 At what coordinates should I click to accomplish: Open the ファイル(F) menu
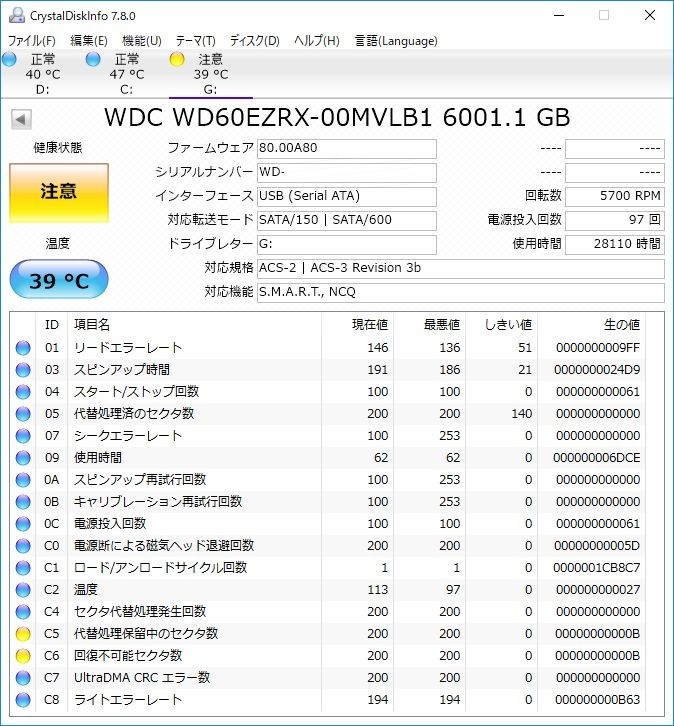click(31, 41)
